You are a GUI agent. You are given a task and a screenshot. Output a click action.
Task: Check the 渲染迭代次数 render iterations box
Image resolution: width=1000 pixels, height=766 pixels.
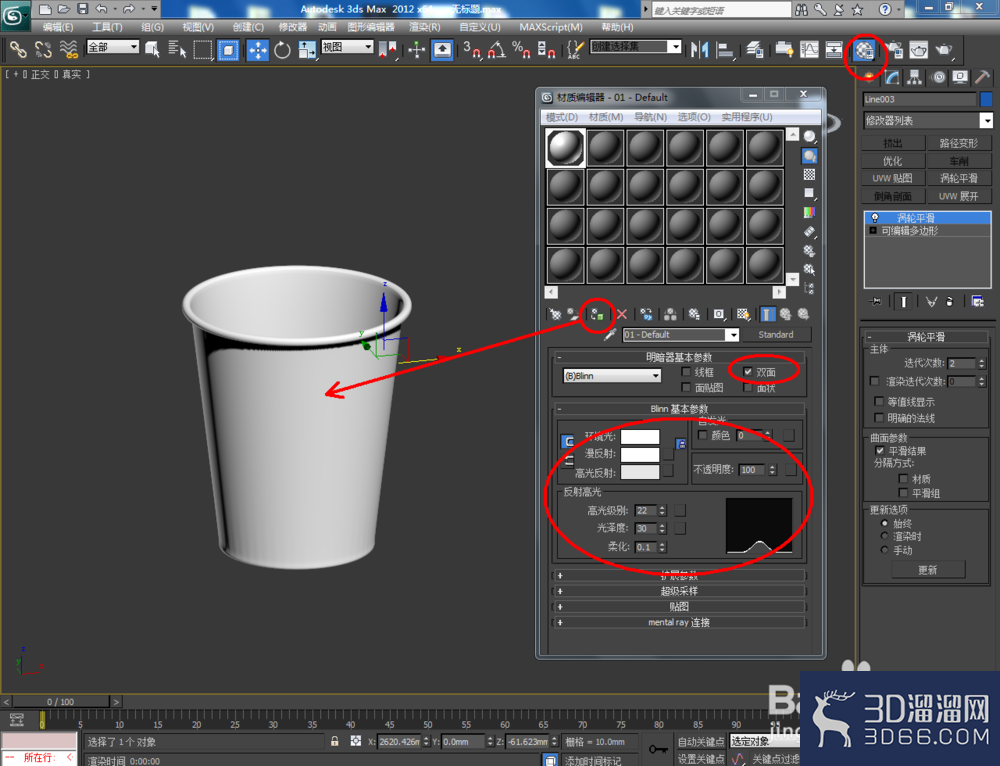(x=874, y=381)
